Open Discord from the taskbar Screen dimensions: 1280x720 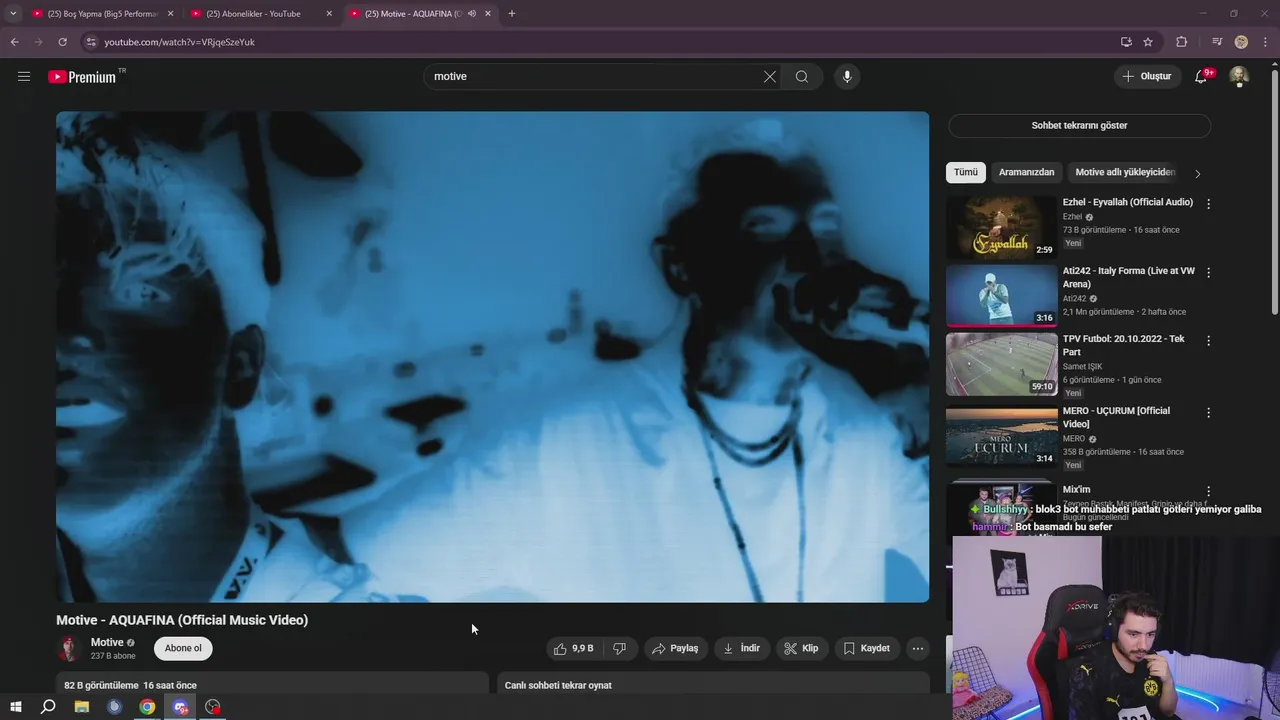[x=180, y=707]
